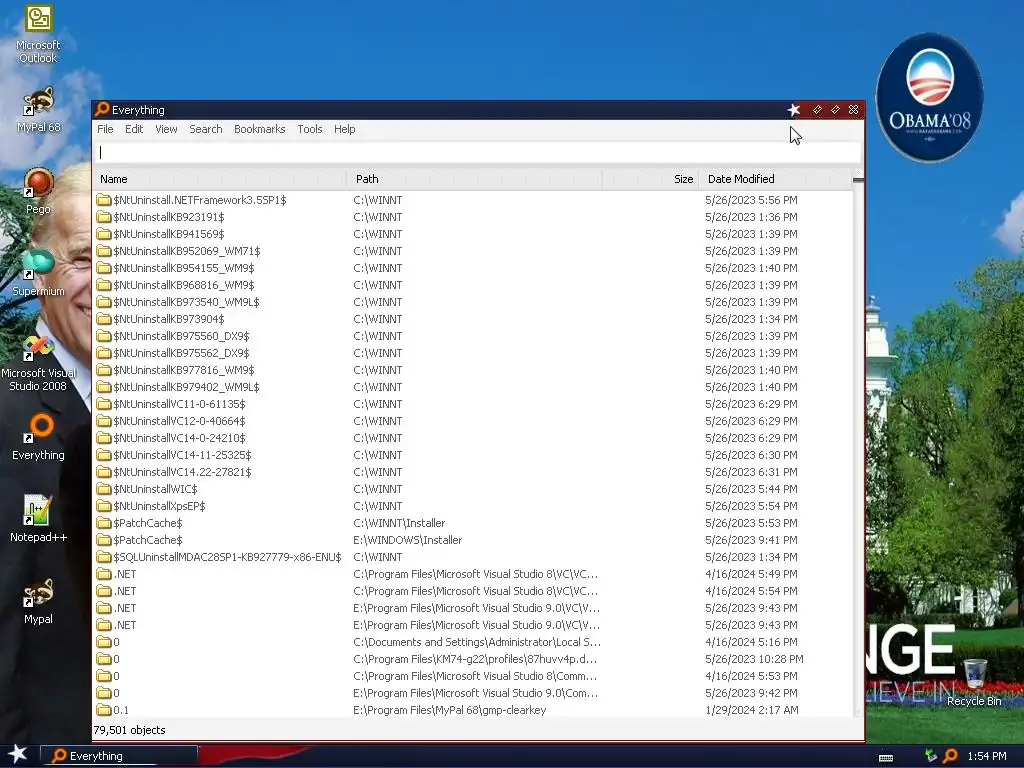Select the $NtUninstallKB977816_WM9$ folder
Screen dimensions: 1024x768
pyautogui.click(x=472, y=370)
